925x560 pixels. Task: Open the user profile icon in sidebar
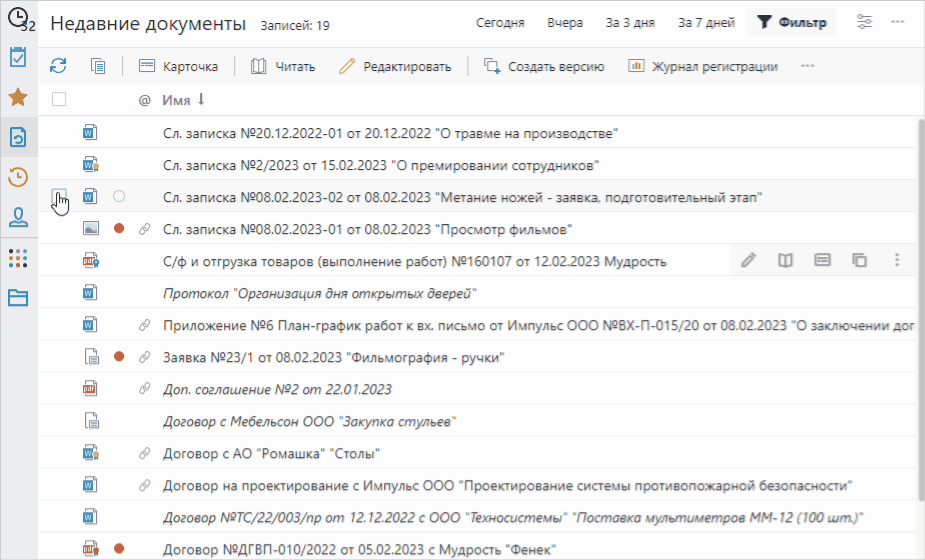tap(18, 217)
